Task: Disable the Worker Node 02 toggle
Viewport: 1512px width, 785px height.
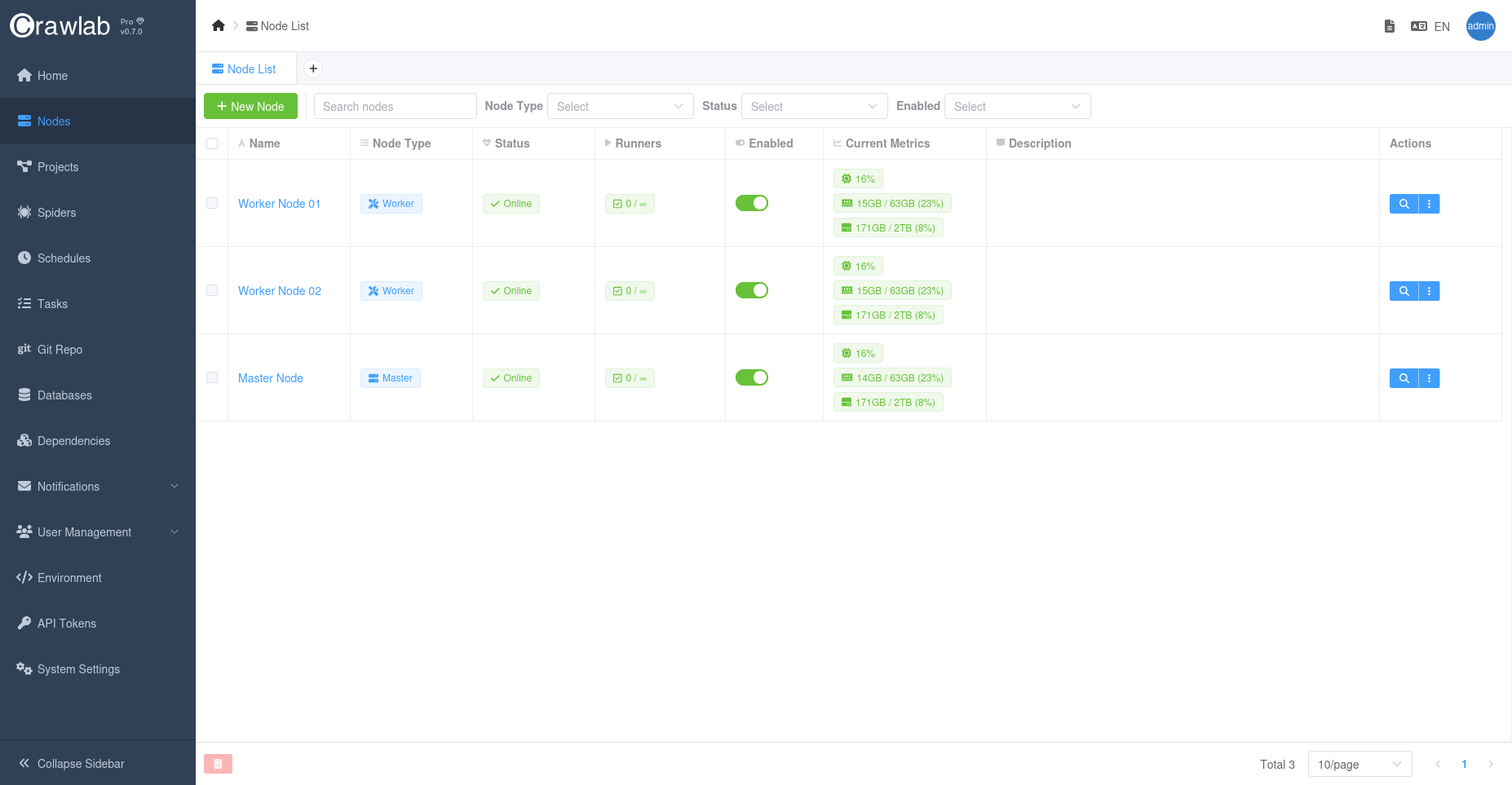Action: click(751, 289)
